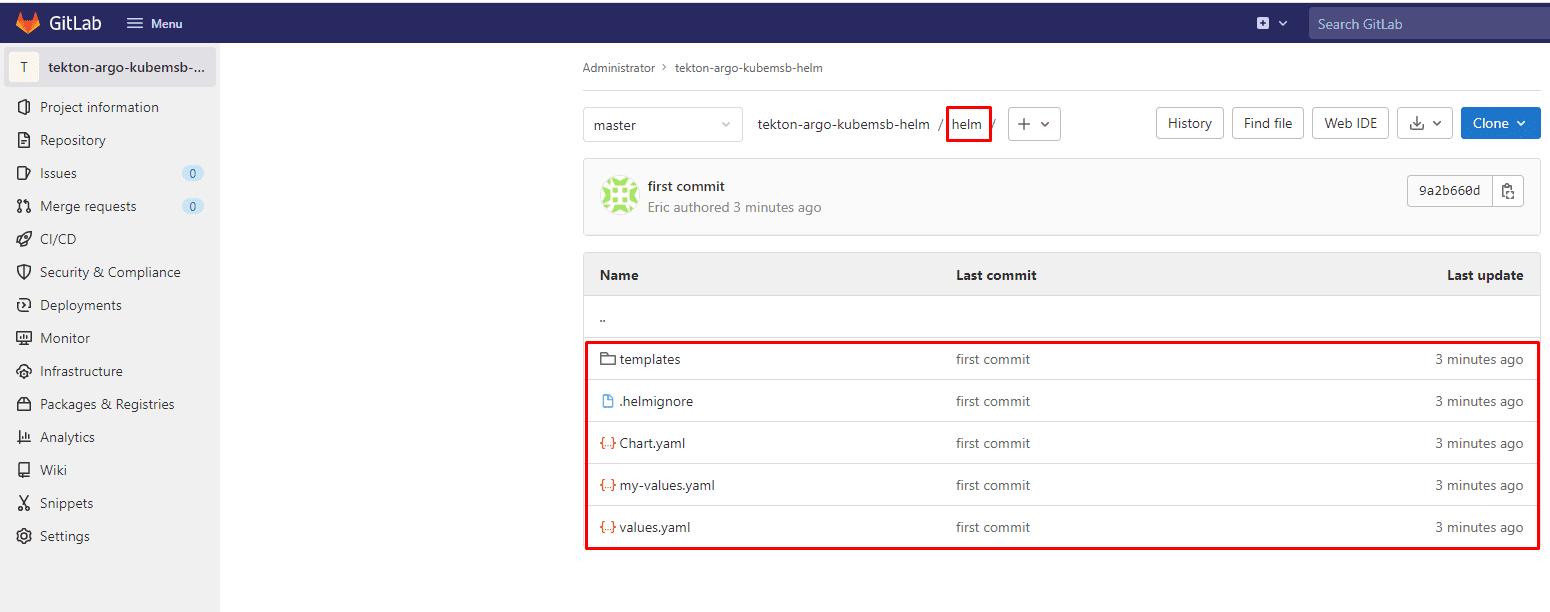Open the create new plus dropdown in the header
Screen dimensions: 1550x612
tap(1272, 23)
